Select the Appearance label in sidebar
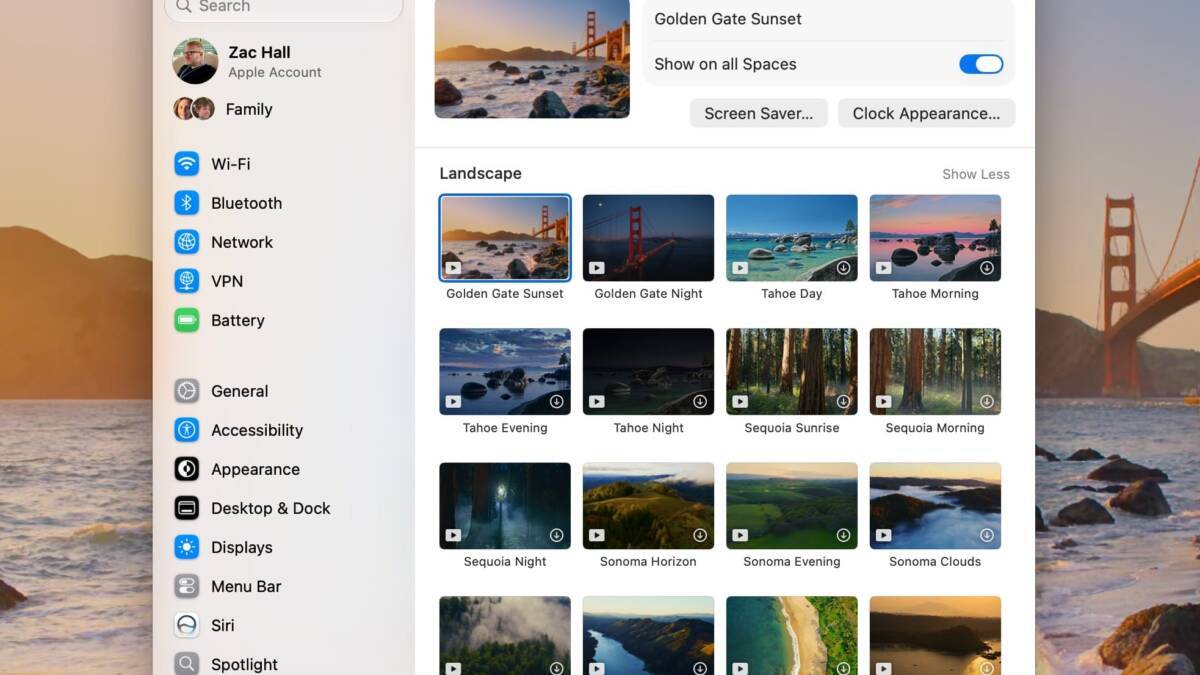This screenshot has width=1200, height=675. [255, 469]
